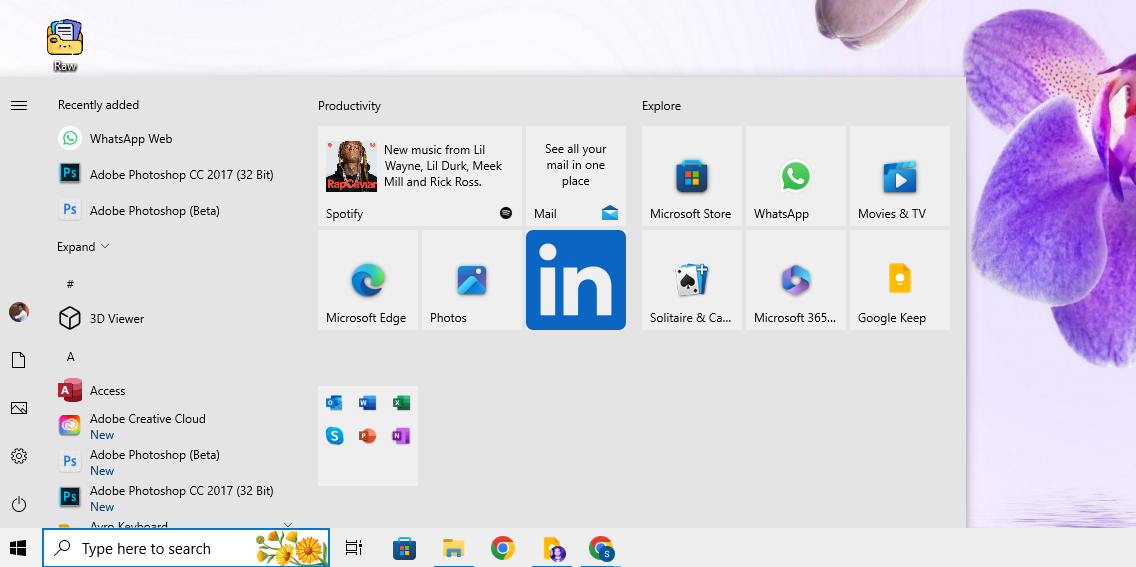Open the Office apps tile folder

point(367,436)
